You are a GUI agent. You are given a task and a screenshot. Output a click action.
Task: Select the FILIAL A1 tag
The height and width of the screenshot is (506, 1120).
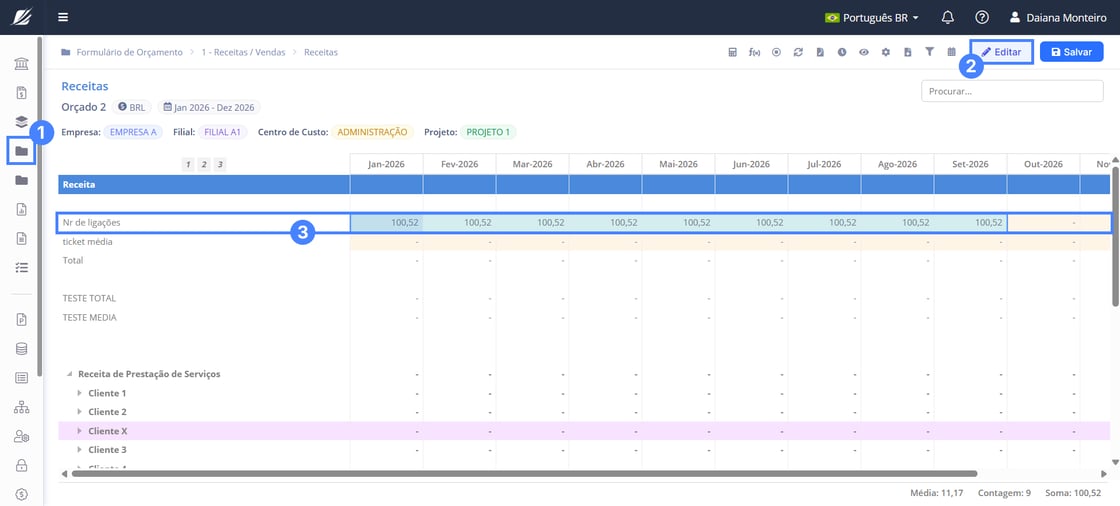point(223,132)
